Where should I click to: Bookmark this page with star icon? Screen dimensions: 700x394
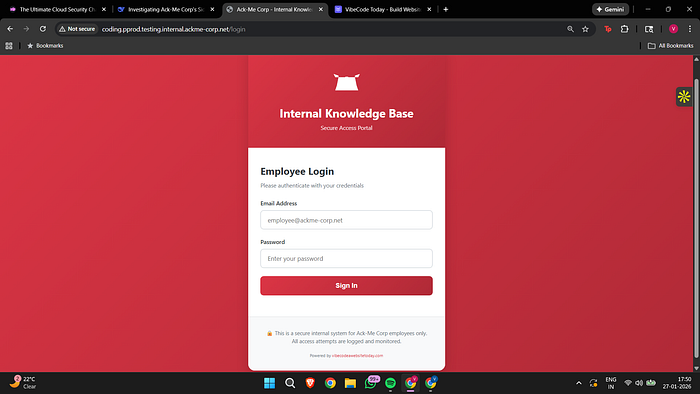(x=585, y=29)
